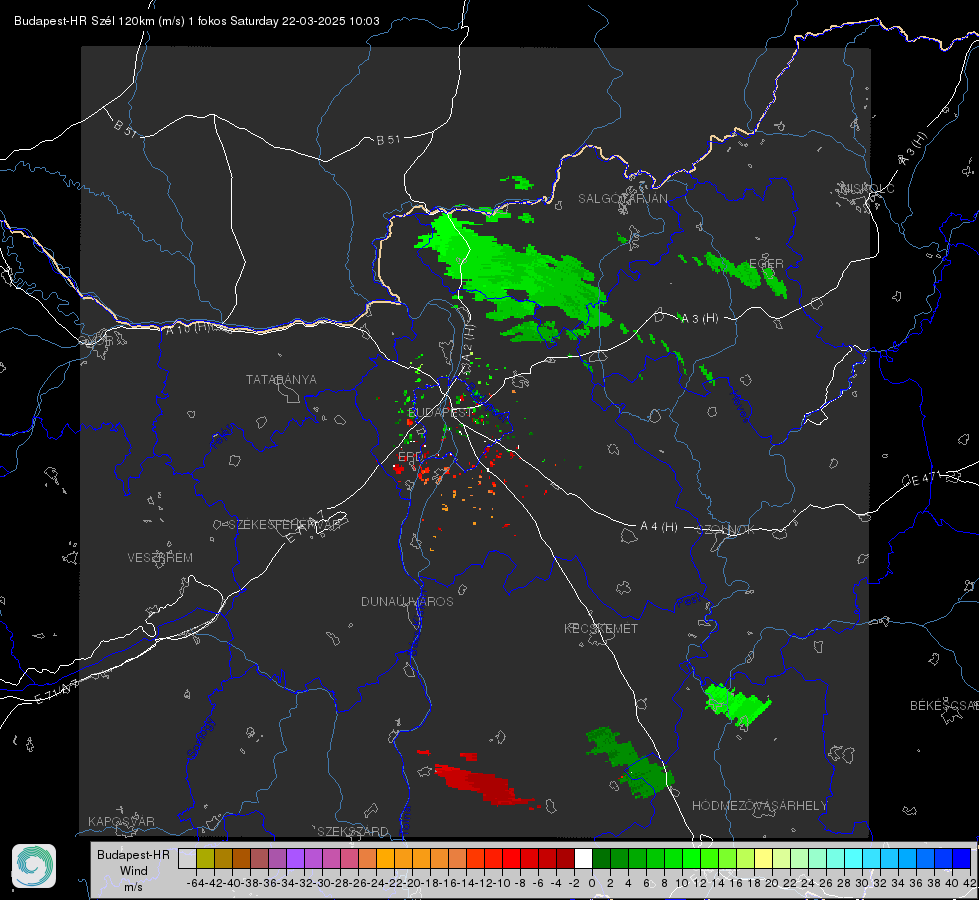The height and width of the screenshot is (900, 979).
Task: Click the SZÉKESFEHÉRVÁR city label
Action: point(285,525)
